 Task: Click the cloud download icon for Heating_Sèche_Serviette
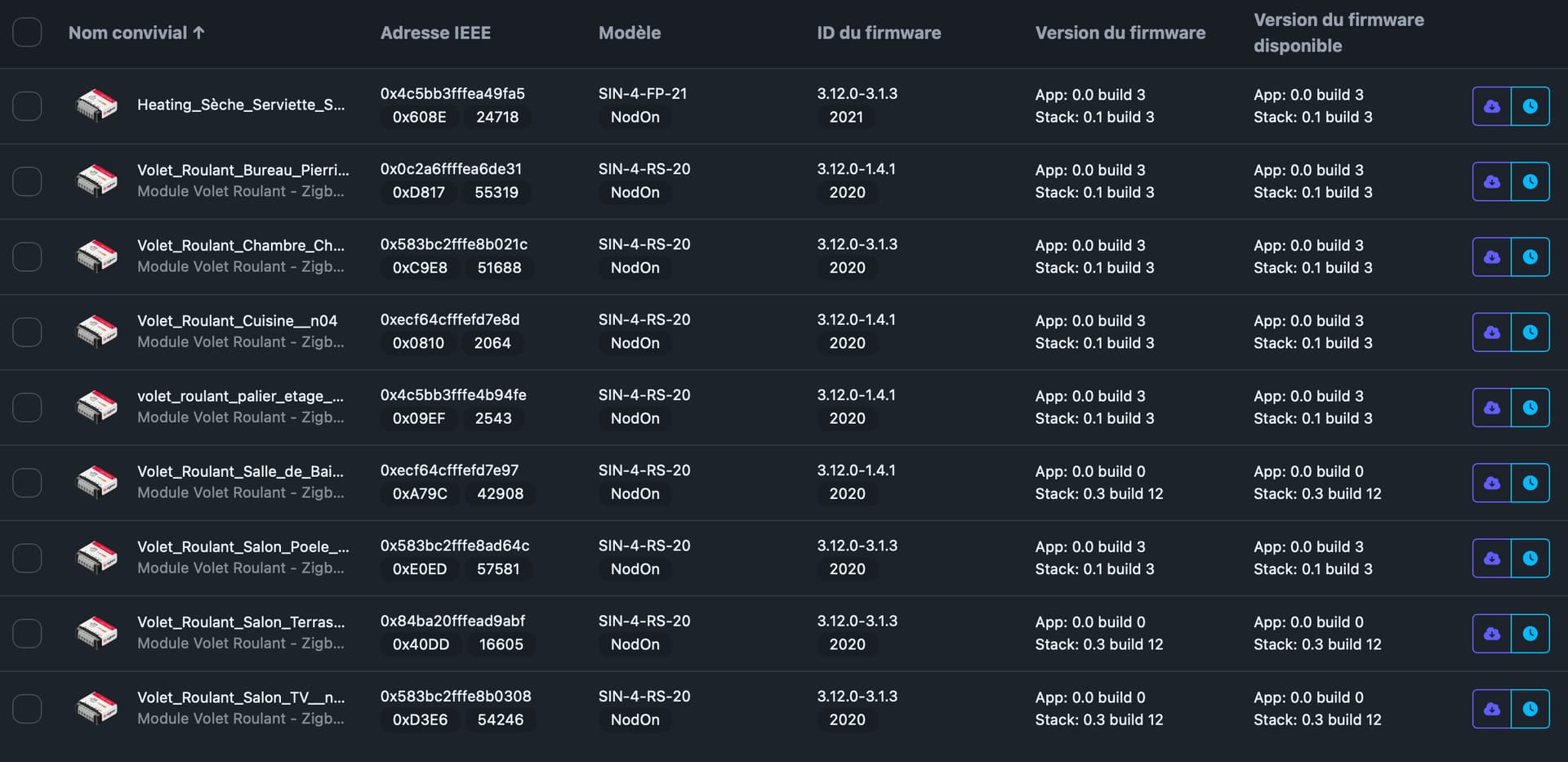coord(1491,106)
